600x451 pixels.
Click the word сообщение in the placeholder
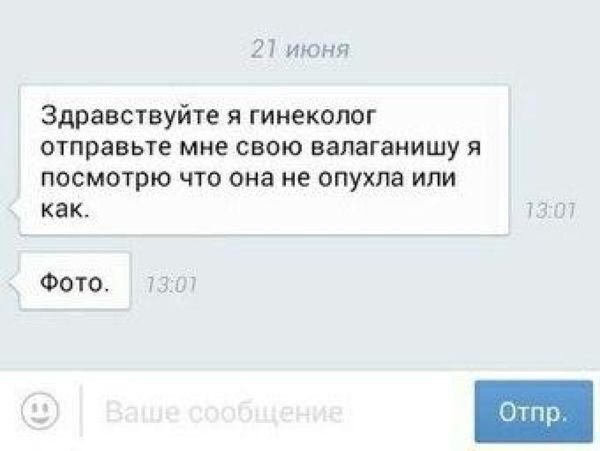tap(266, 413)
